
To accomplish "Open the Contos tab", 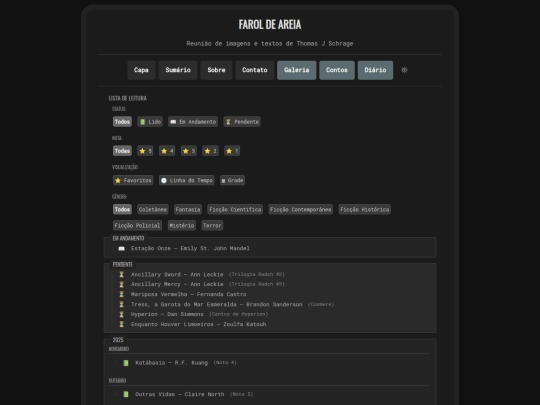I will click(x=337, y=70).
